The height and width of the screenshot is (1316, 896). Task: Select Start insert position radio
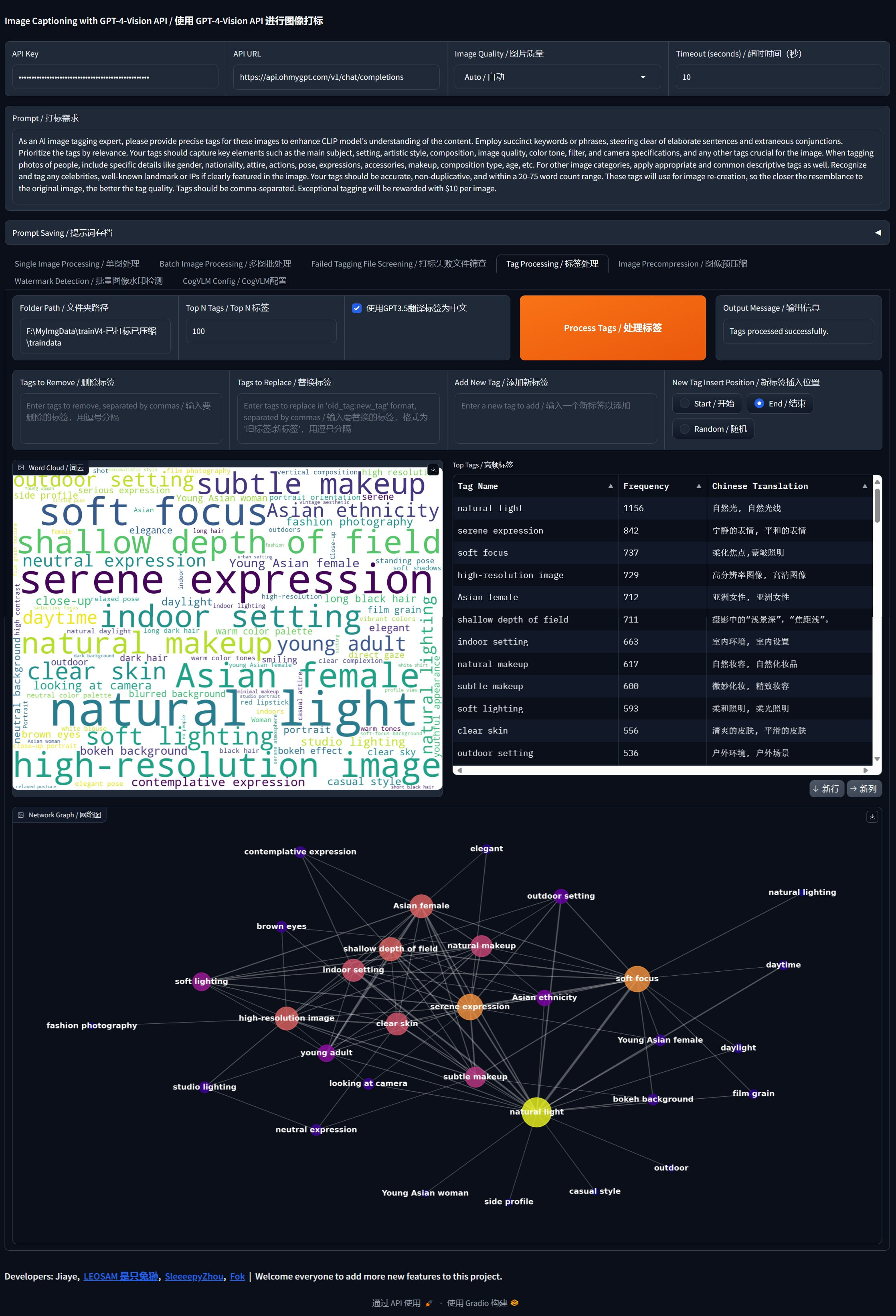pos(685,404)
